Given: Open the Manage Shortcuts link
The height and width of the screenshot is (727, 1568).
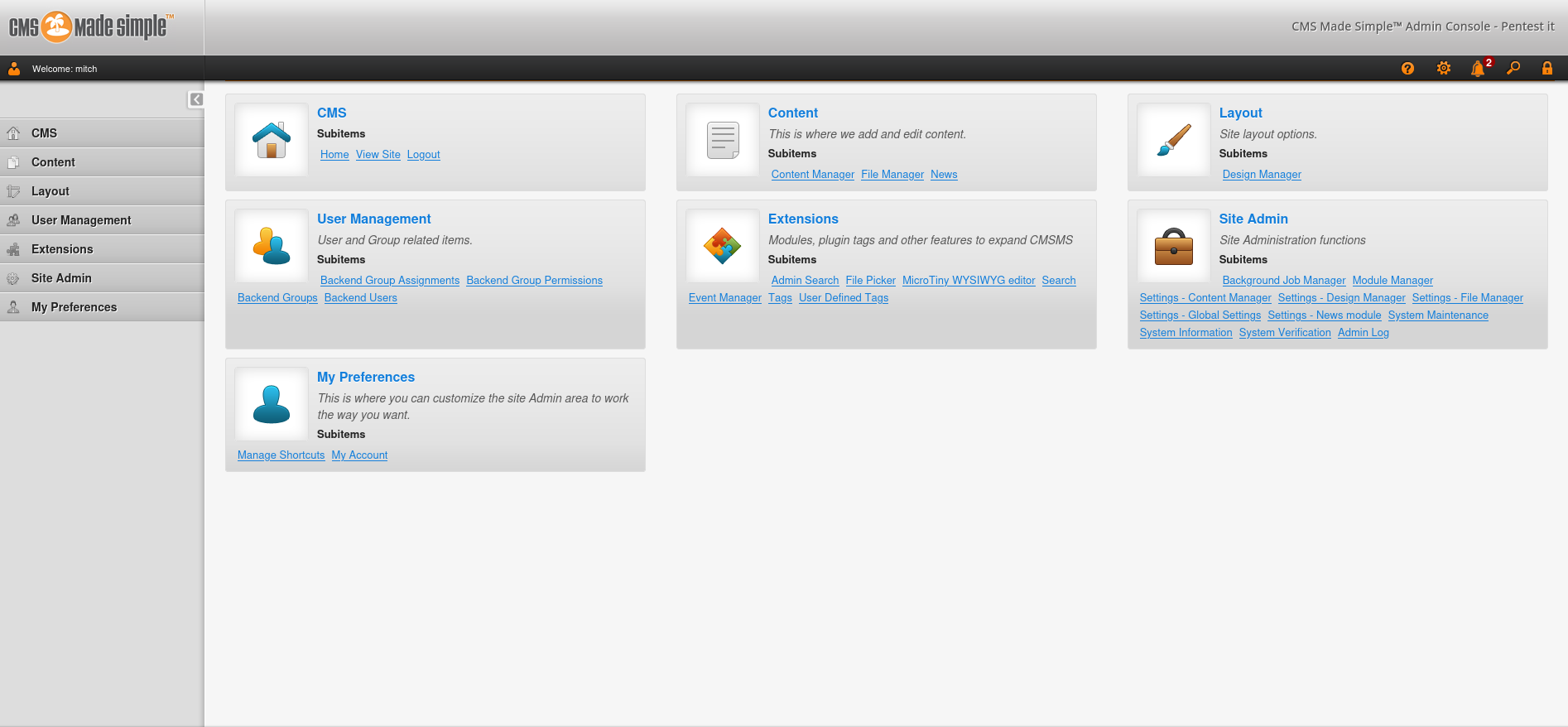Looking at the screenshot, I should 281,455.
